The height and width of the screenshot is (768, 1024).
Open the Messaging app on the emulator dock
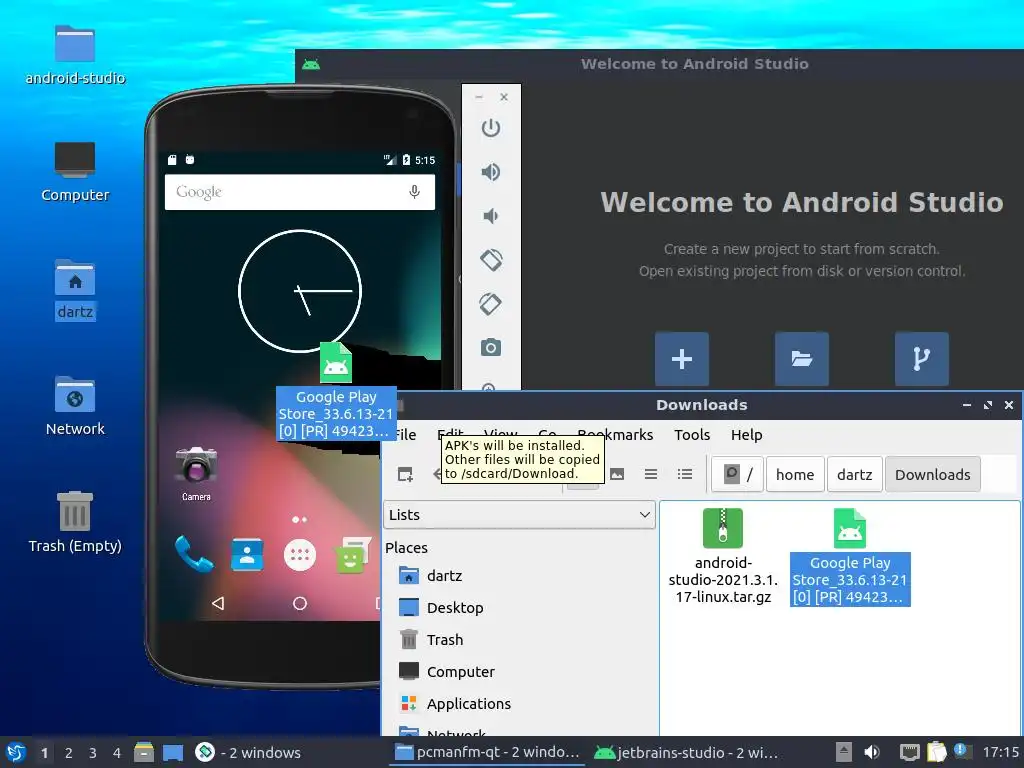pos(352,555)
